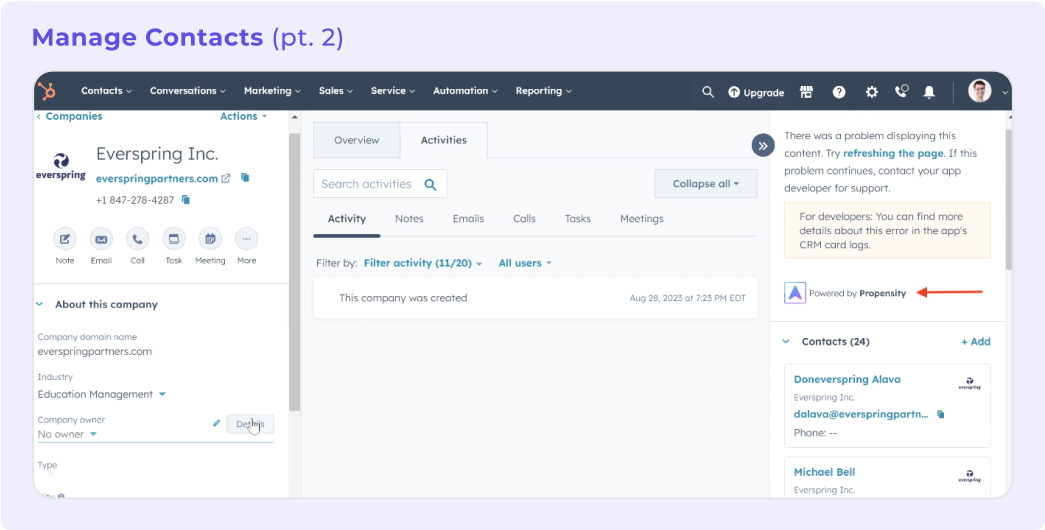This screenshot has width=1045, height=530.
Task: Create a Task with the Task icon
Action: pyautogui.click(x=174, y=239)
